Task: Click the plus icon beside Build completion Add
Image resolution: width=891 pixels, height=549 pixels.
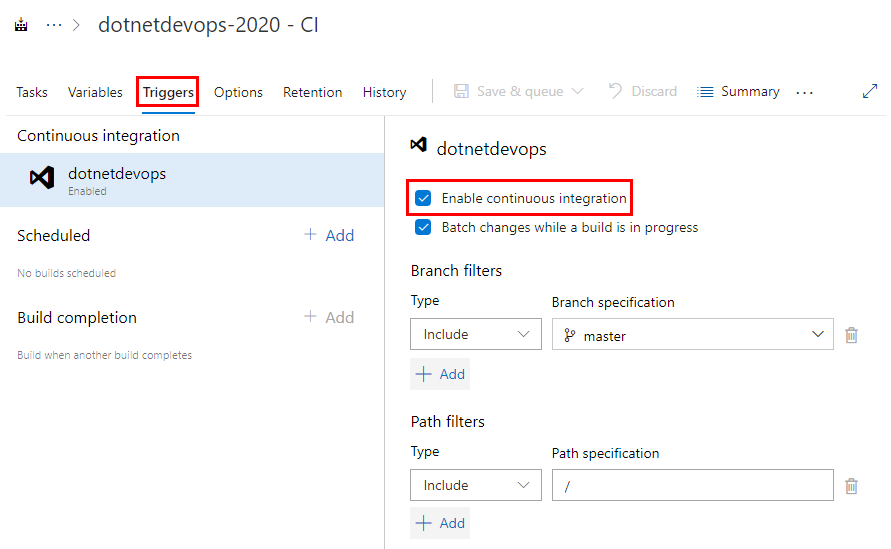Action: tap(310, 316)
